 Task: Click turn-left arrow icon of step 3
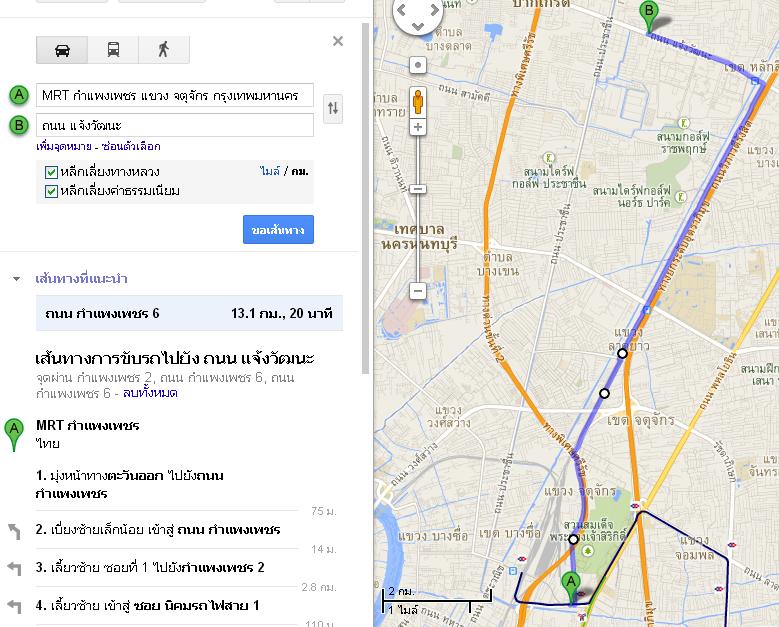(14, 568)
